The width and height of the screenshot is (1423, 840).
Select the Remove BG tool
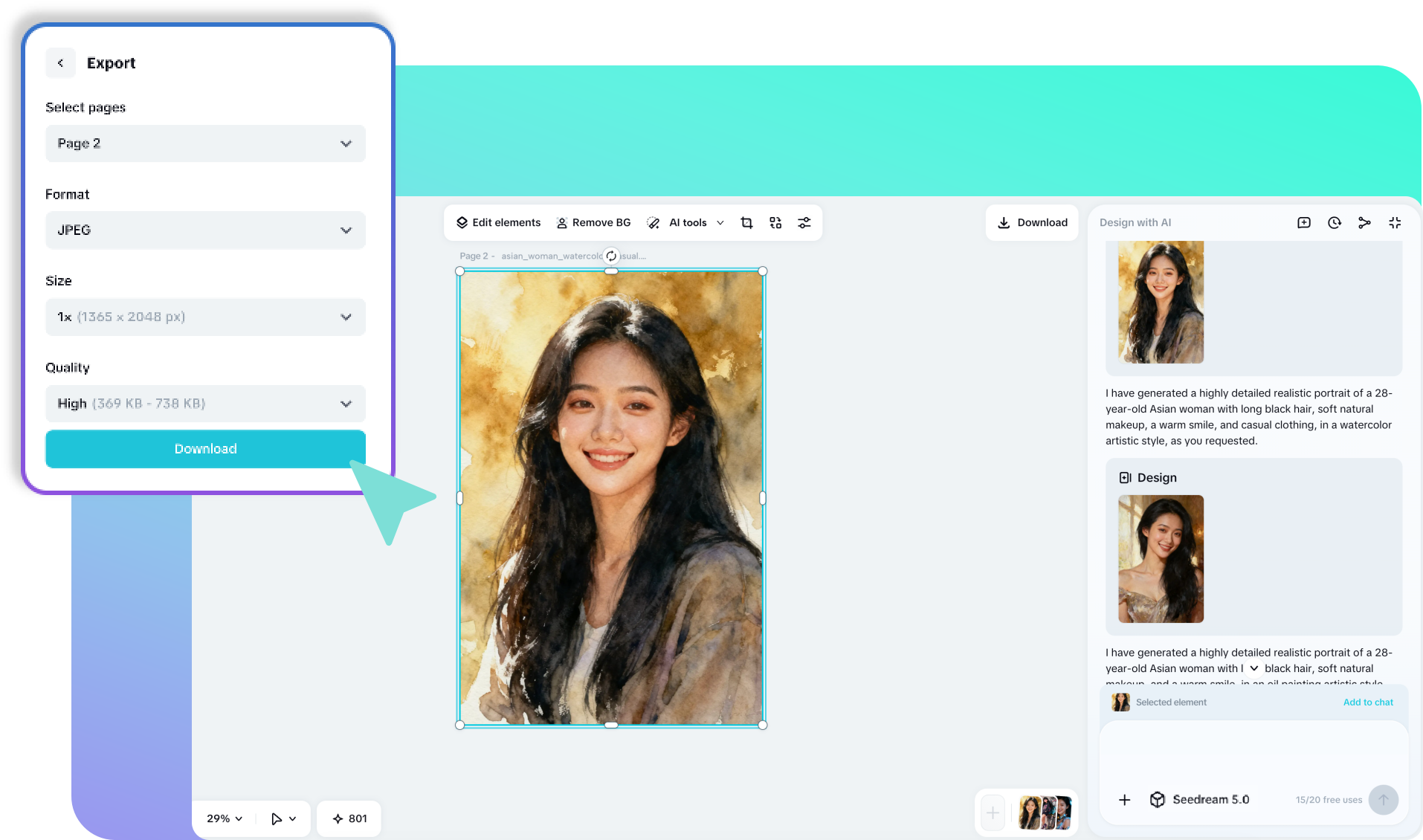pos(593,222)
